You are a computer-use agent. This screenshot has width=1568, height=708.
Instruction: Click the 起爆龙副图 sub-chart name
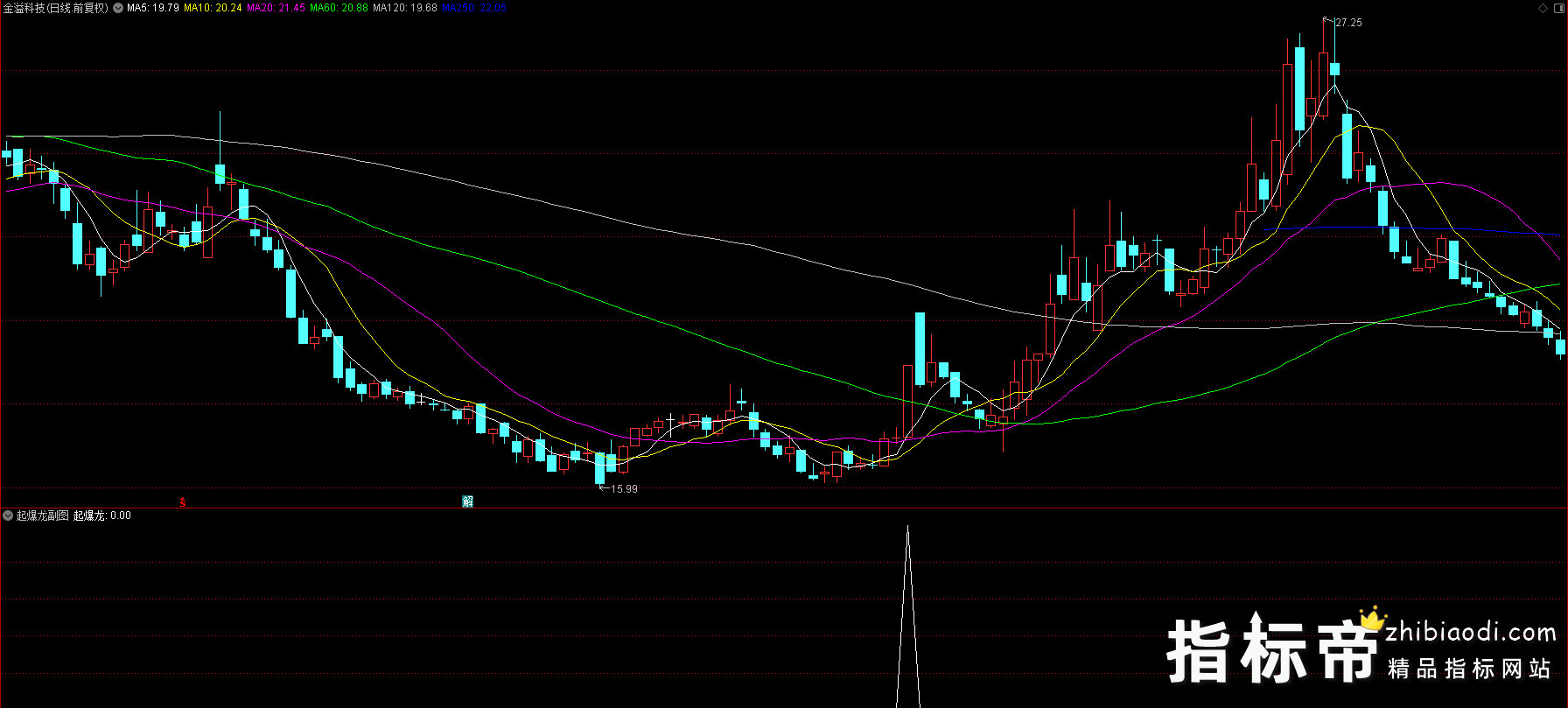(x=42, y=515)
